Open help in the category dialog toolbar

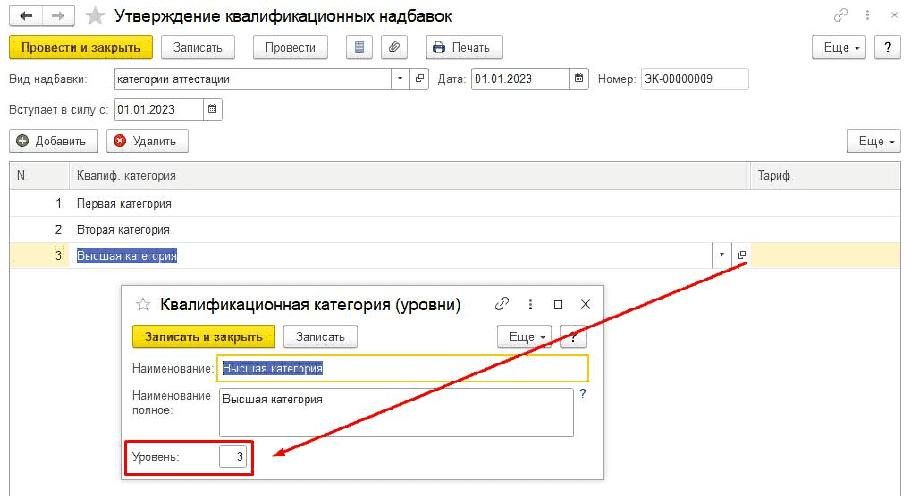(x=572, y=337)
